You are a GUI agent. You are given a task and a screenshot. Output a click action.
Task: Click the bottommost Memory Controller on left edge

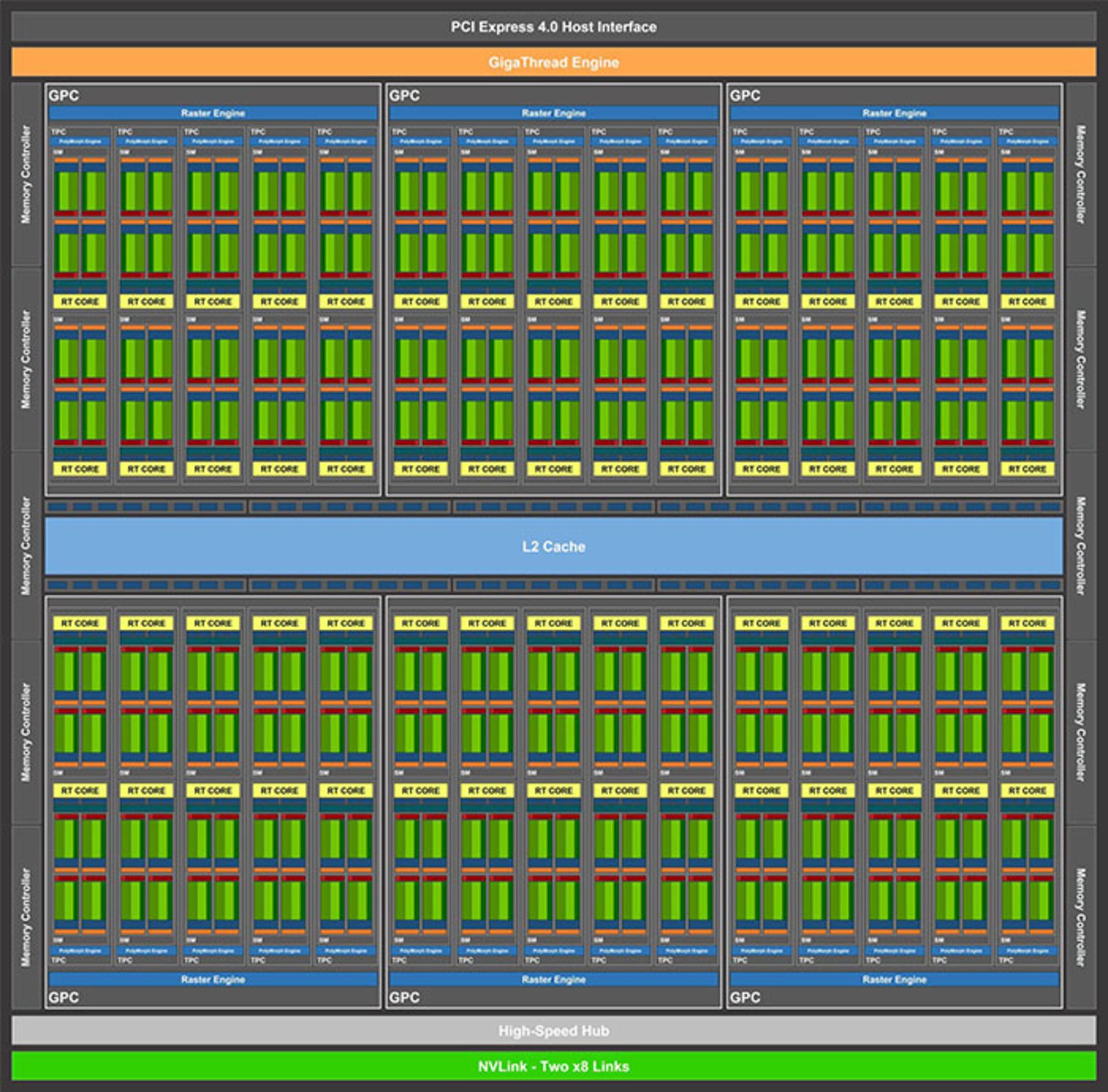[26, 917]
